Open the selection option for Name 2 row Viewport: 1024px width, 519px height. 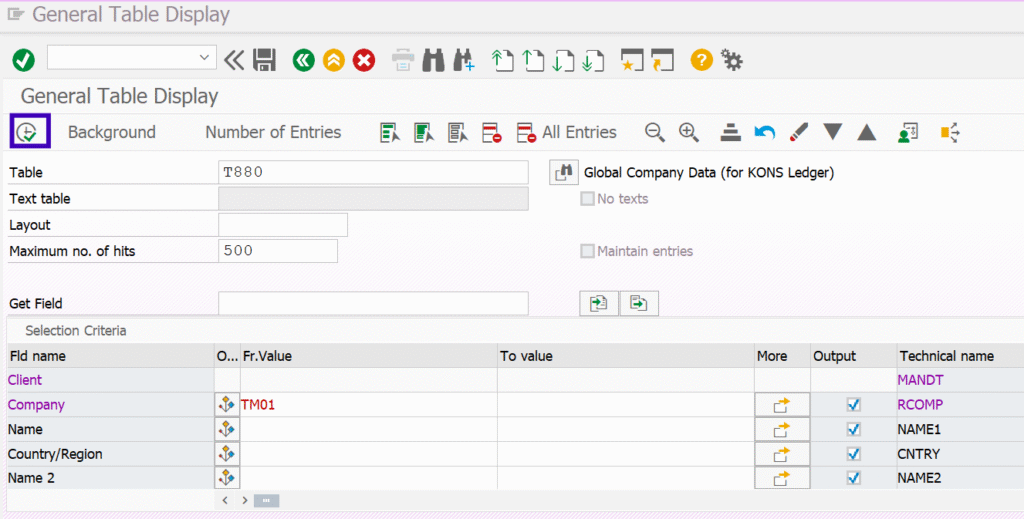coord(227,478)
